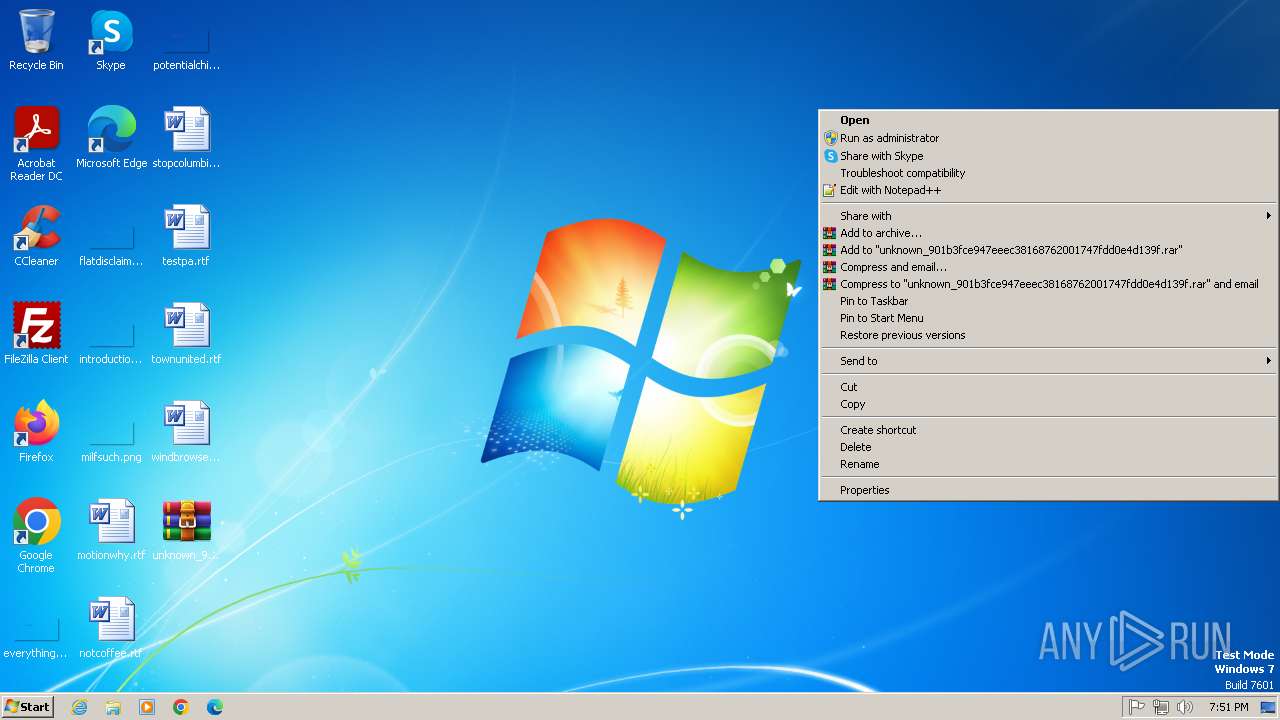Choose Copy in the context menu
This screenshot has width=1280, height=720.
(x=1048, y=404)
